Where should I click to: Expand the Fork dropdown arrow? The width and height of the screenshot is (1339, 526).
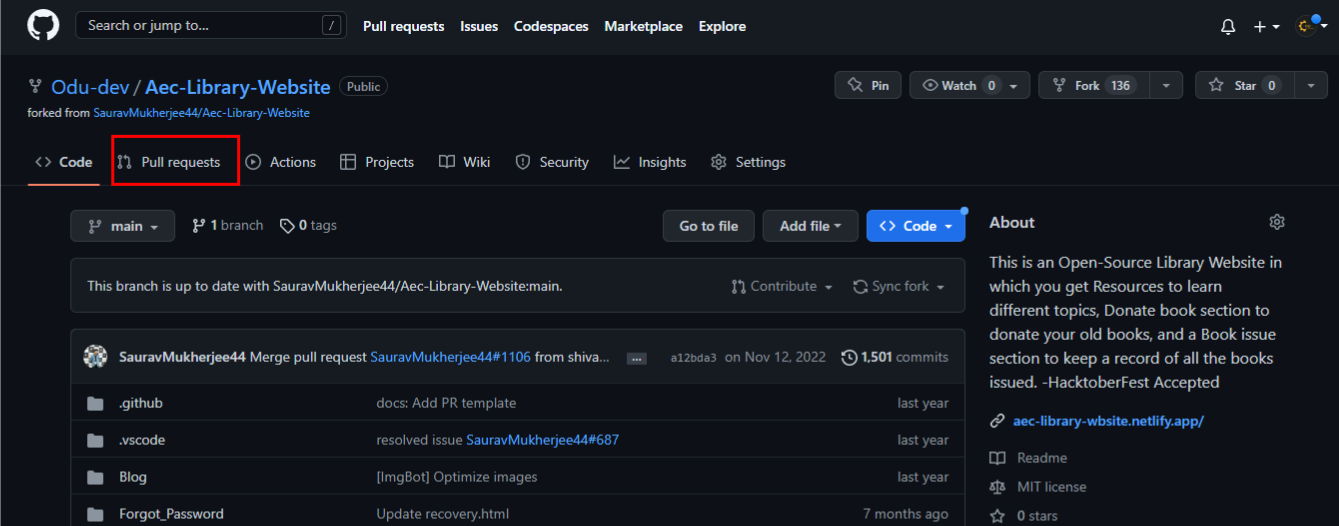tap(1166, 86)
